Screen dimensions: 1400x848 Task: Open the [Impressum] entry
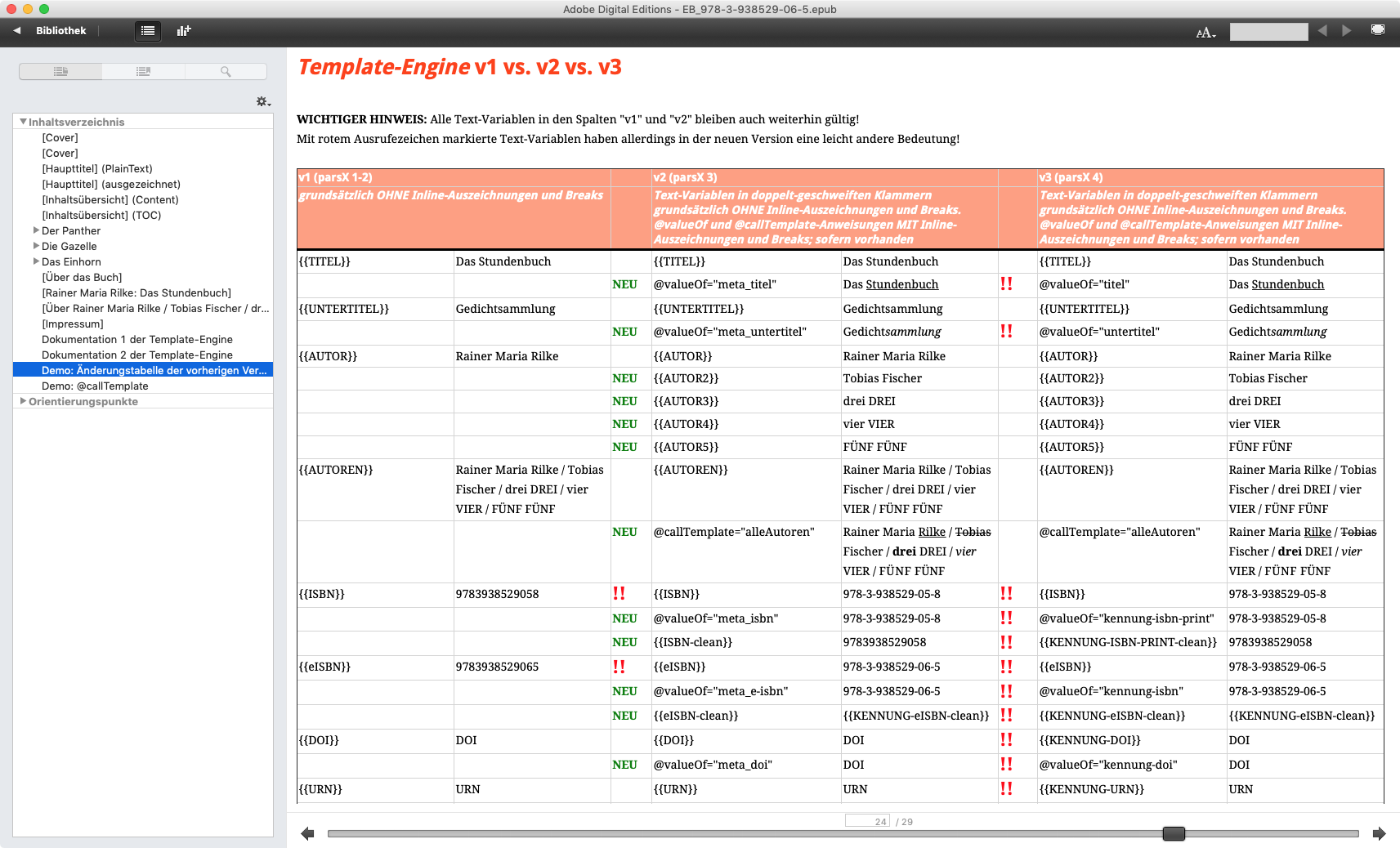(73, 324)
